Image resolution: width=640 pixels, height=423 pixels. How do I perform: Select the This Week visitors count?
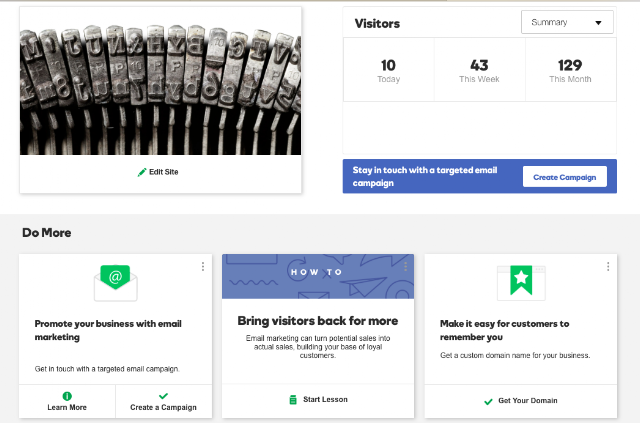479,70
